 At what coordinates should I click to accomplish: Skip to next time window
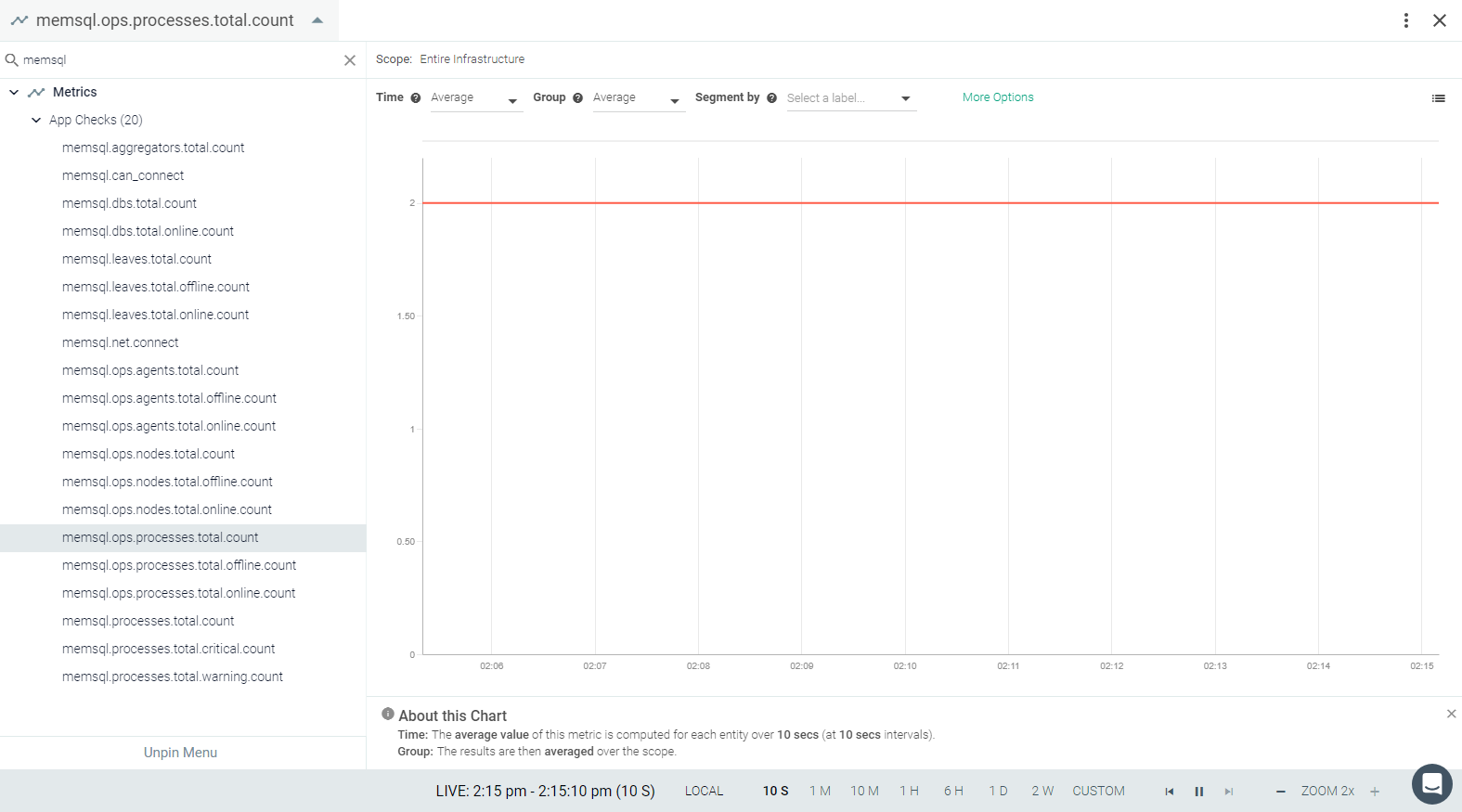1229,792
